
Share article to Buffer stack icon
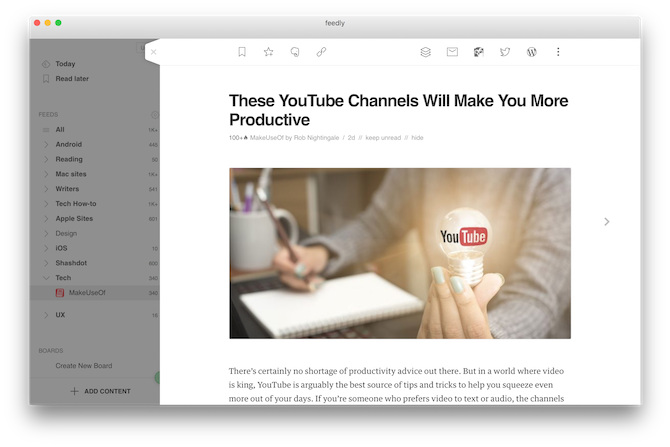pyautogui.click(x=426, y=52)
